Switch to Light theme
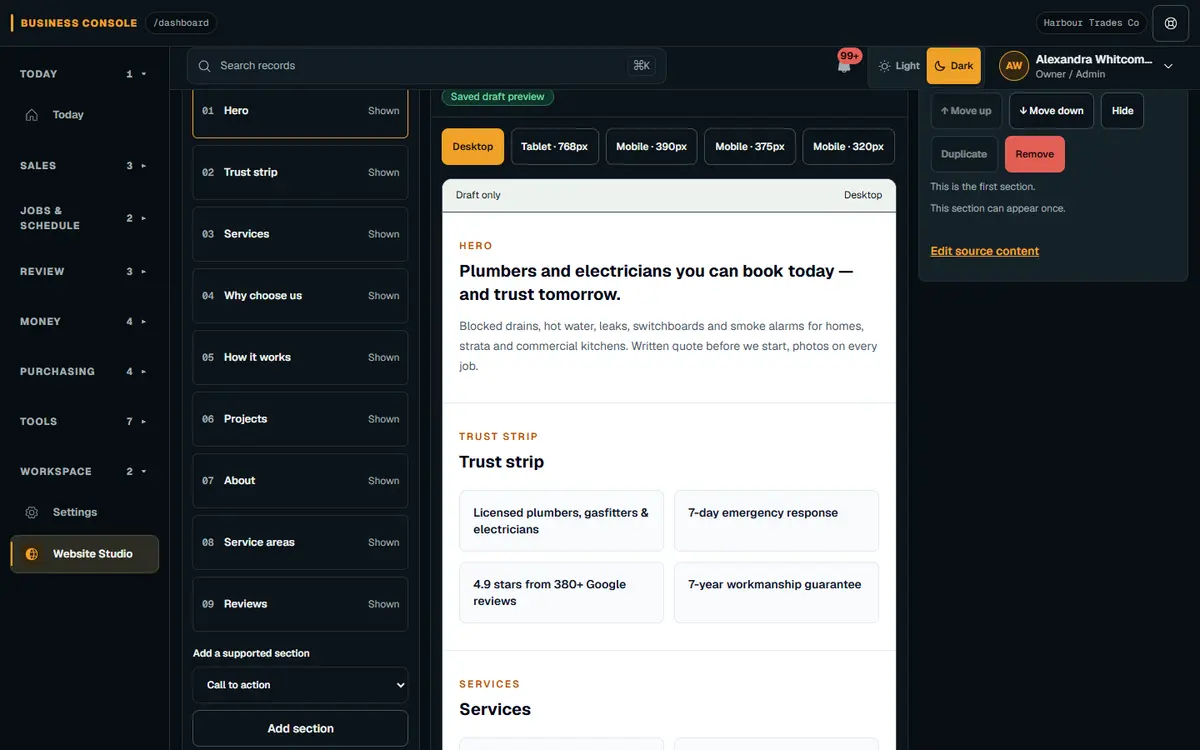Viewport: 1200px width, 750px height. coord(898,66)
